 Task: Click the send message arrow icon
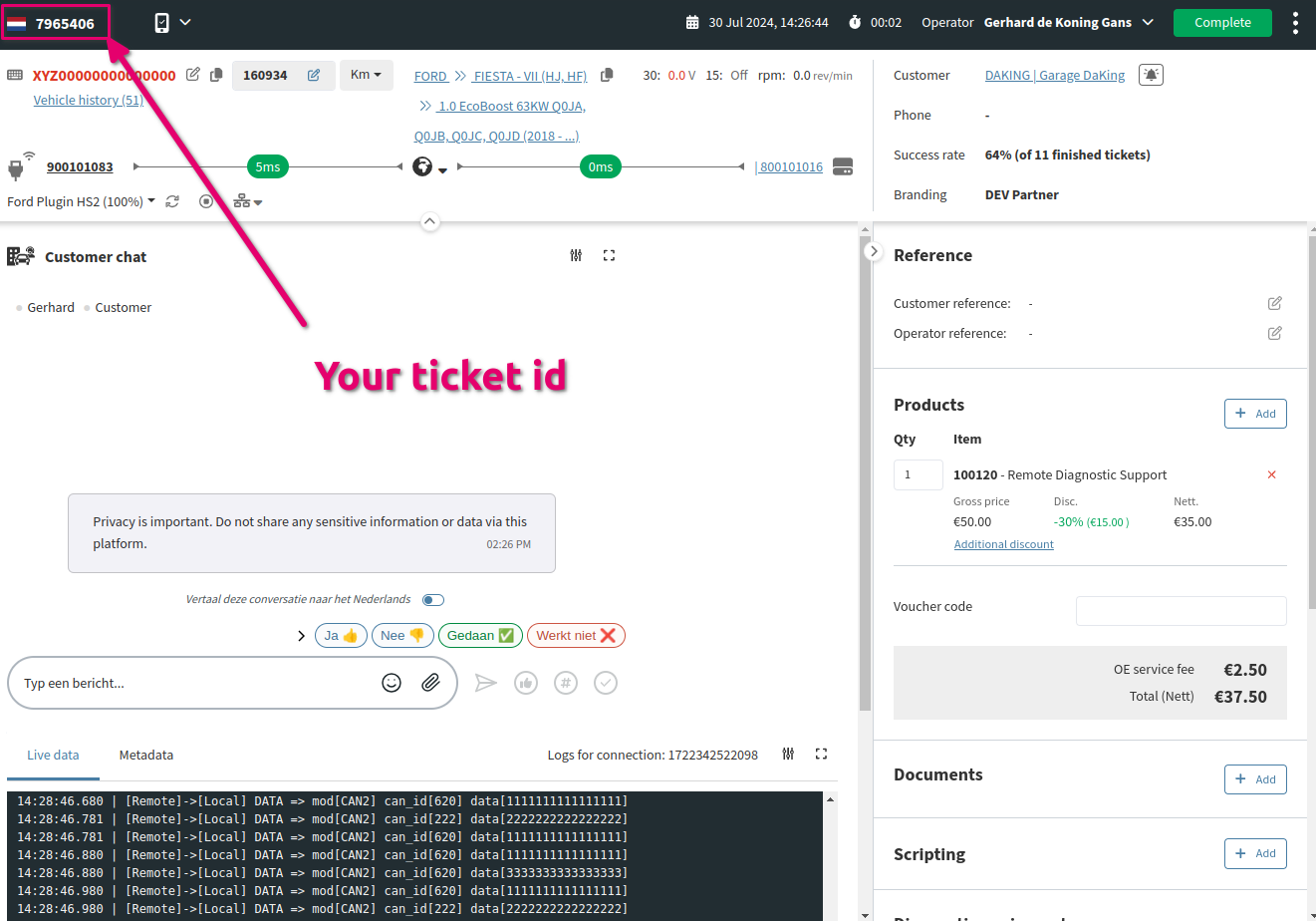[x=485, y=683]
